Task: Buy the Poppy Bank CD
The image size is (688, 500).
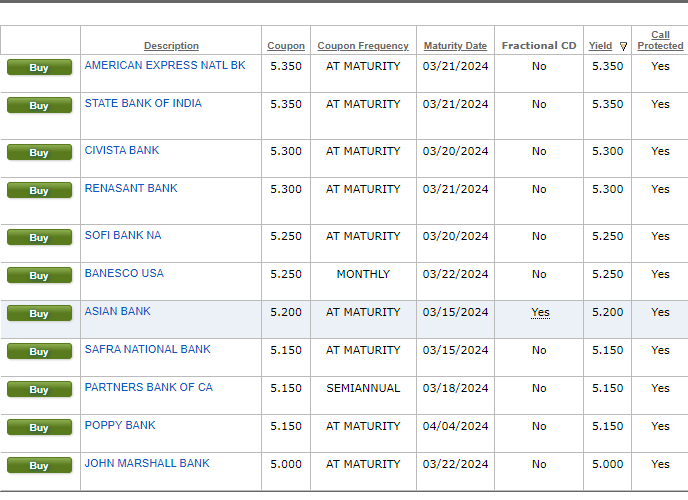Action: click(x=39, y=428)
